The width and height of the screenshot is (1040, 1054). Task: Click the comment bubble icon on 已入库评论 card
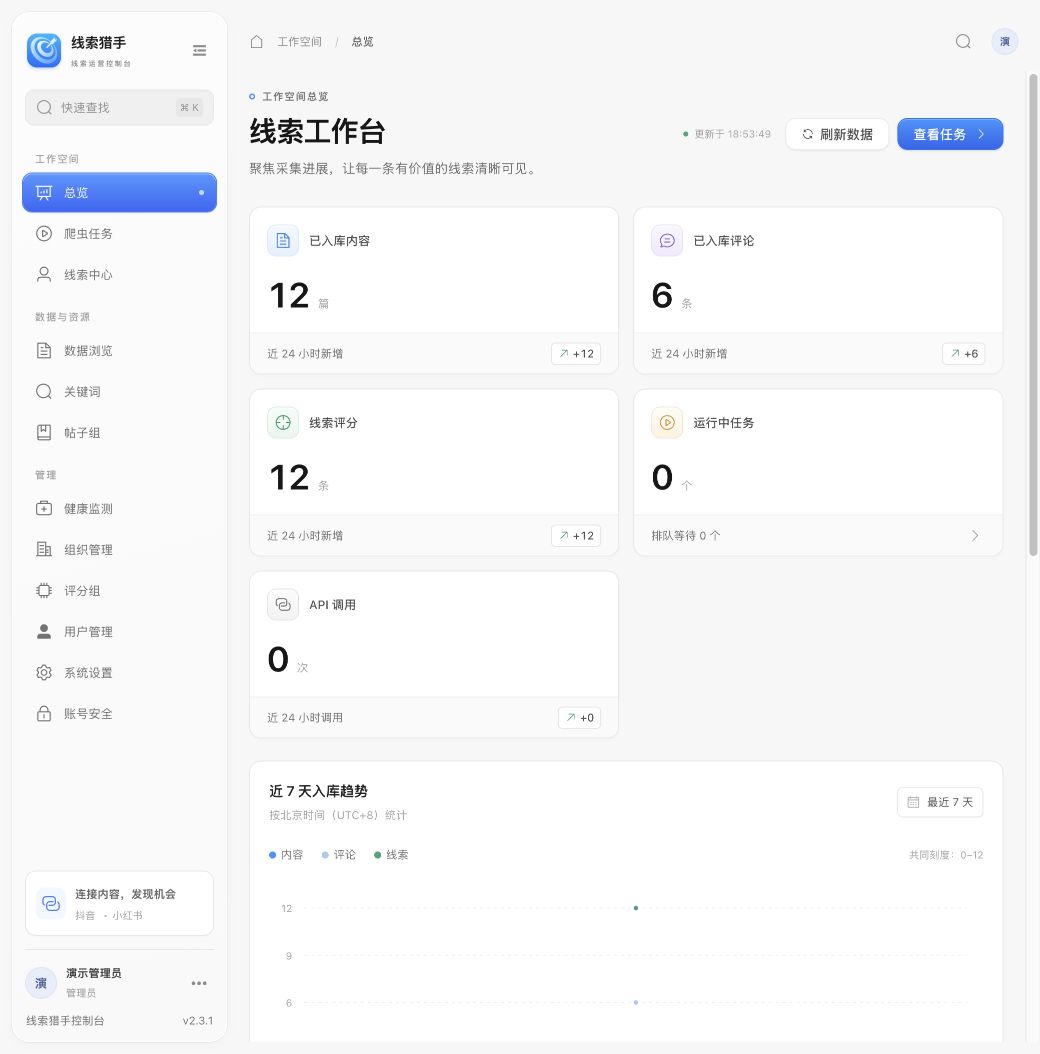click(x=667, y=241)
